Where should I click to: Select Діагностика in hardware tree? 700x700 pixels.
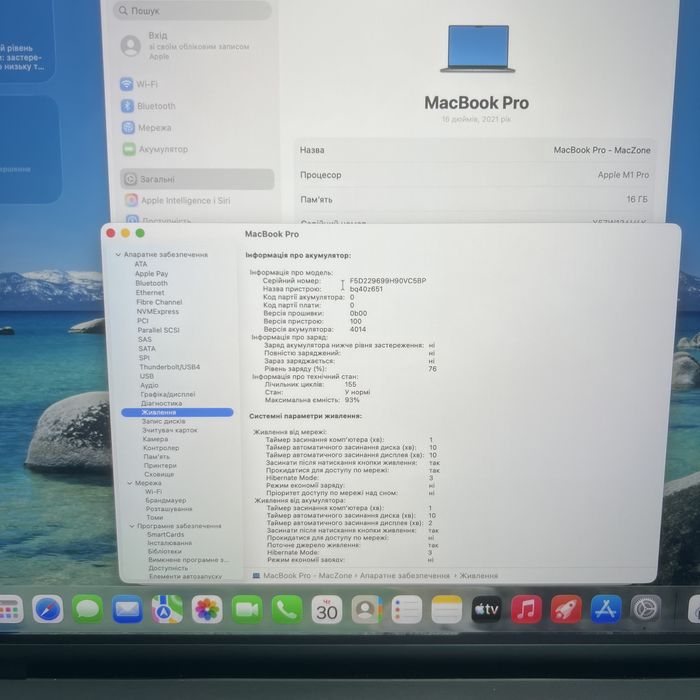click(x=161, y=403)
